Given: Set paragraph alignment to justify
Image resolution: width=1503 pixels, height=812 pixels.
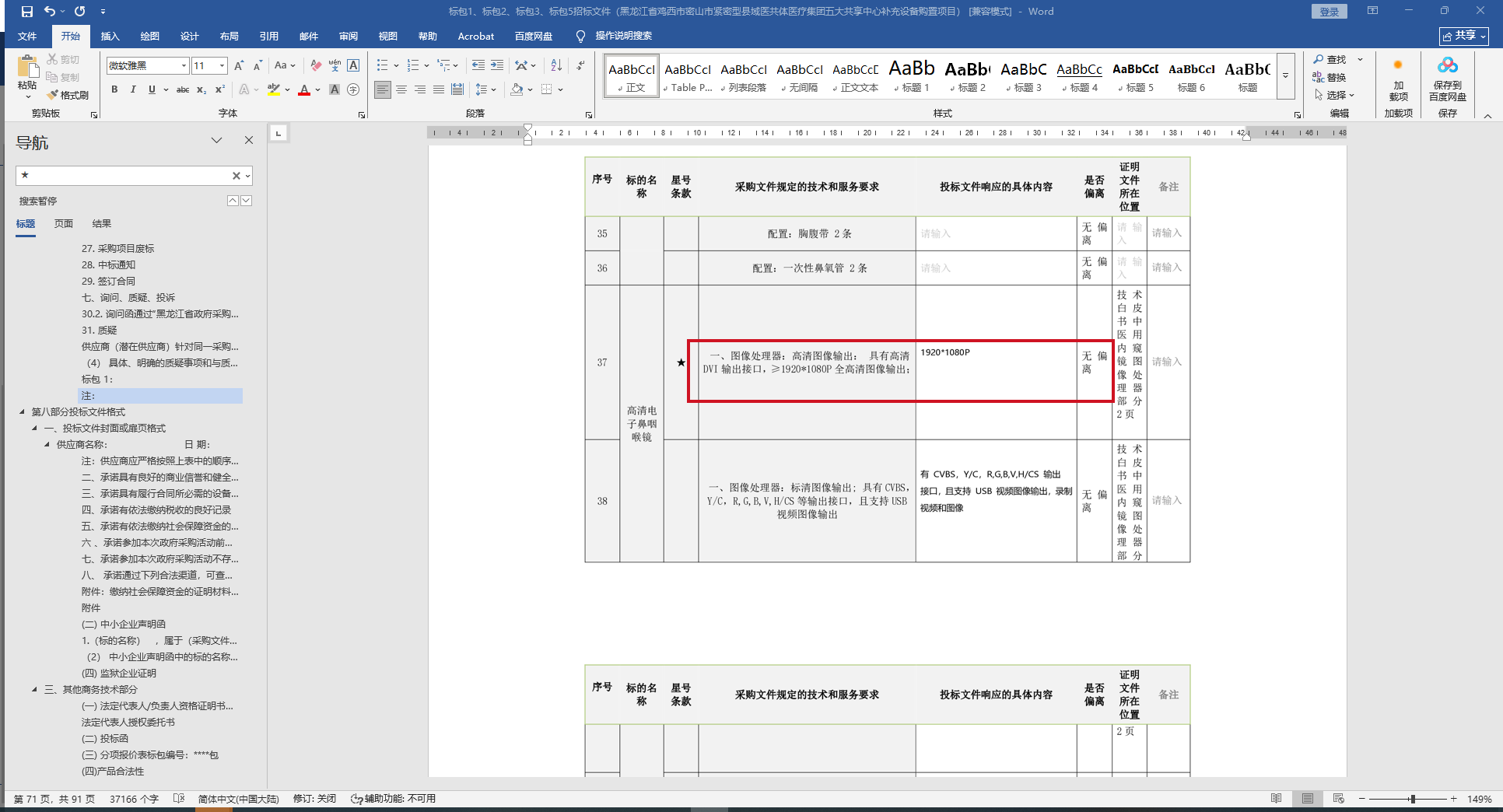Looking at the screenshot, I should (x=439, y=89).
